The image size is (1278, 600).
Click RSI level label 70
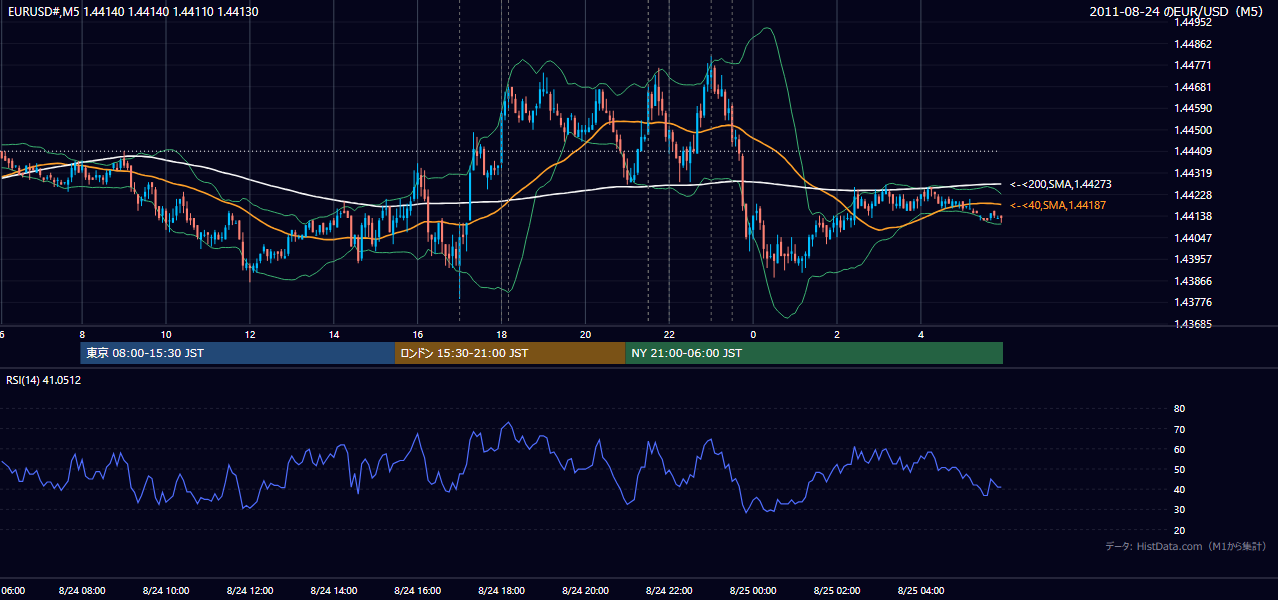[1179, 429]
